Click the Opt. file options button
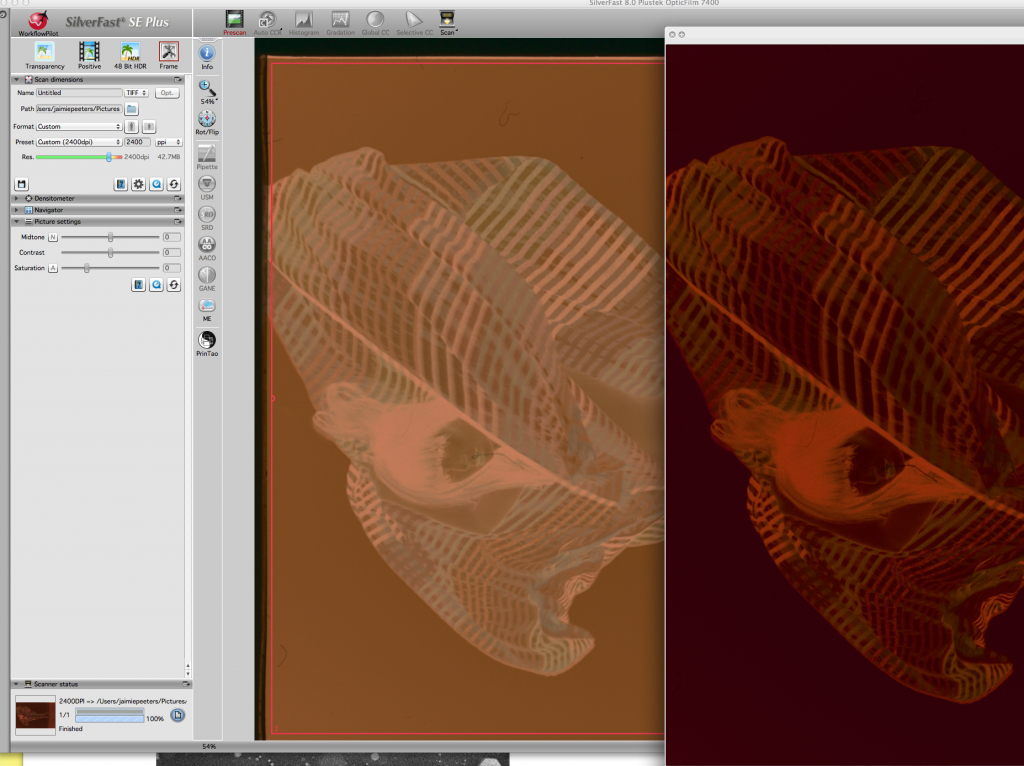 point(167,93)
